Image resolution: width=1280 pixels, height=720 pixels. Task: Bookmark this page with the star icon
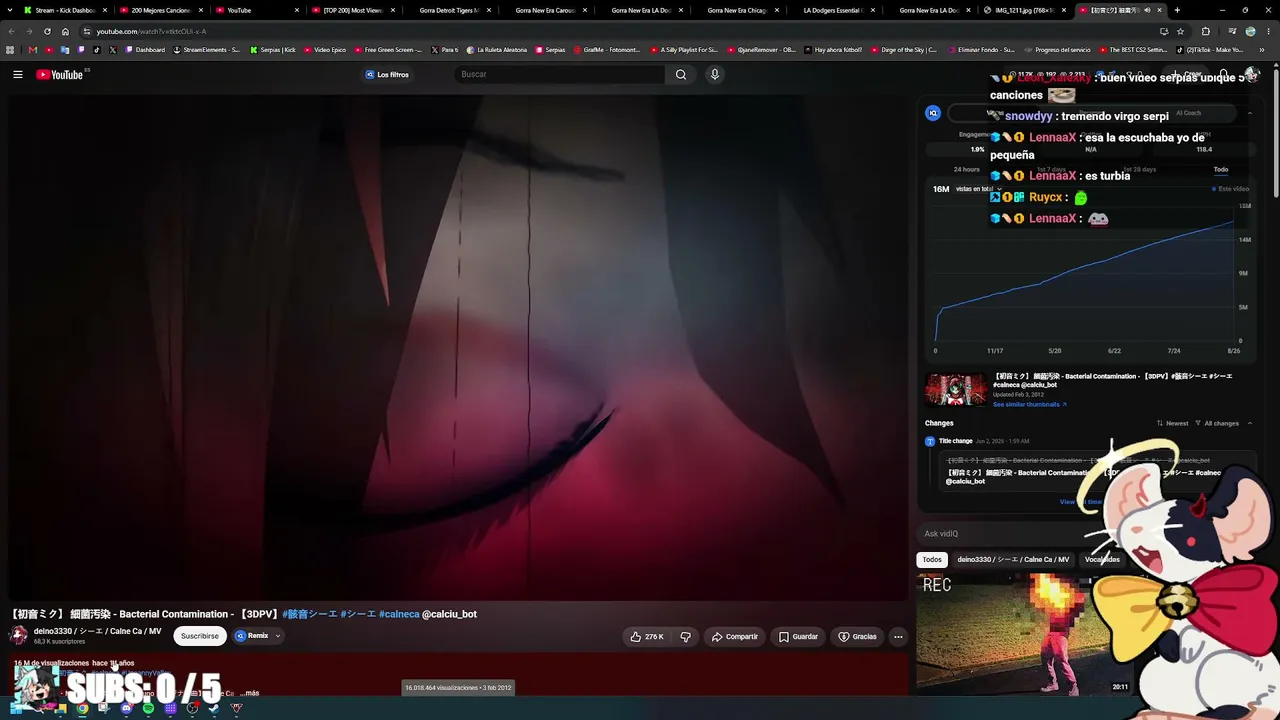(x=1180, y=31)
